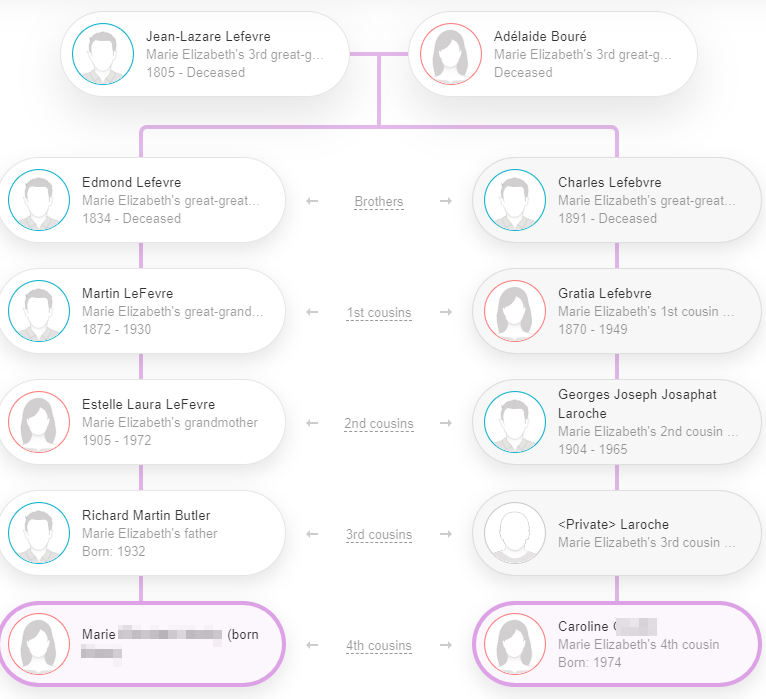Open Georges Joseph Josaphat Laroche's name
766x699 pixels.
637,404
